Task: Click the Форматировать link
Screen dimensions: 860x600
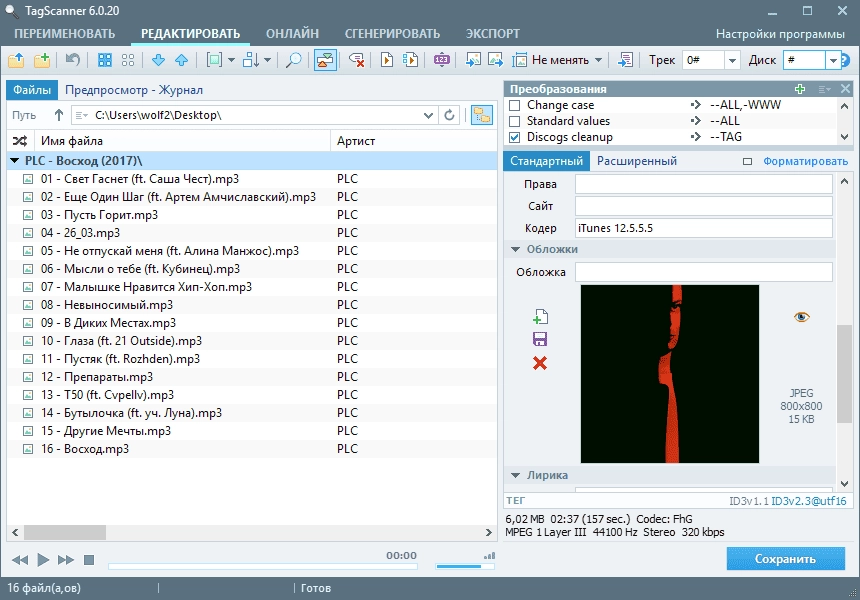Action: (805, 162)
